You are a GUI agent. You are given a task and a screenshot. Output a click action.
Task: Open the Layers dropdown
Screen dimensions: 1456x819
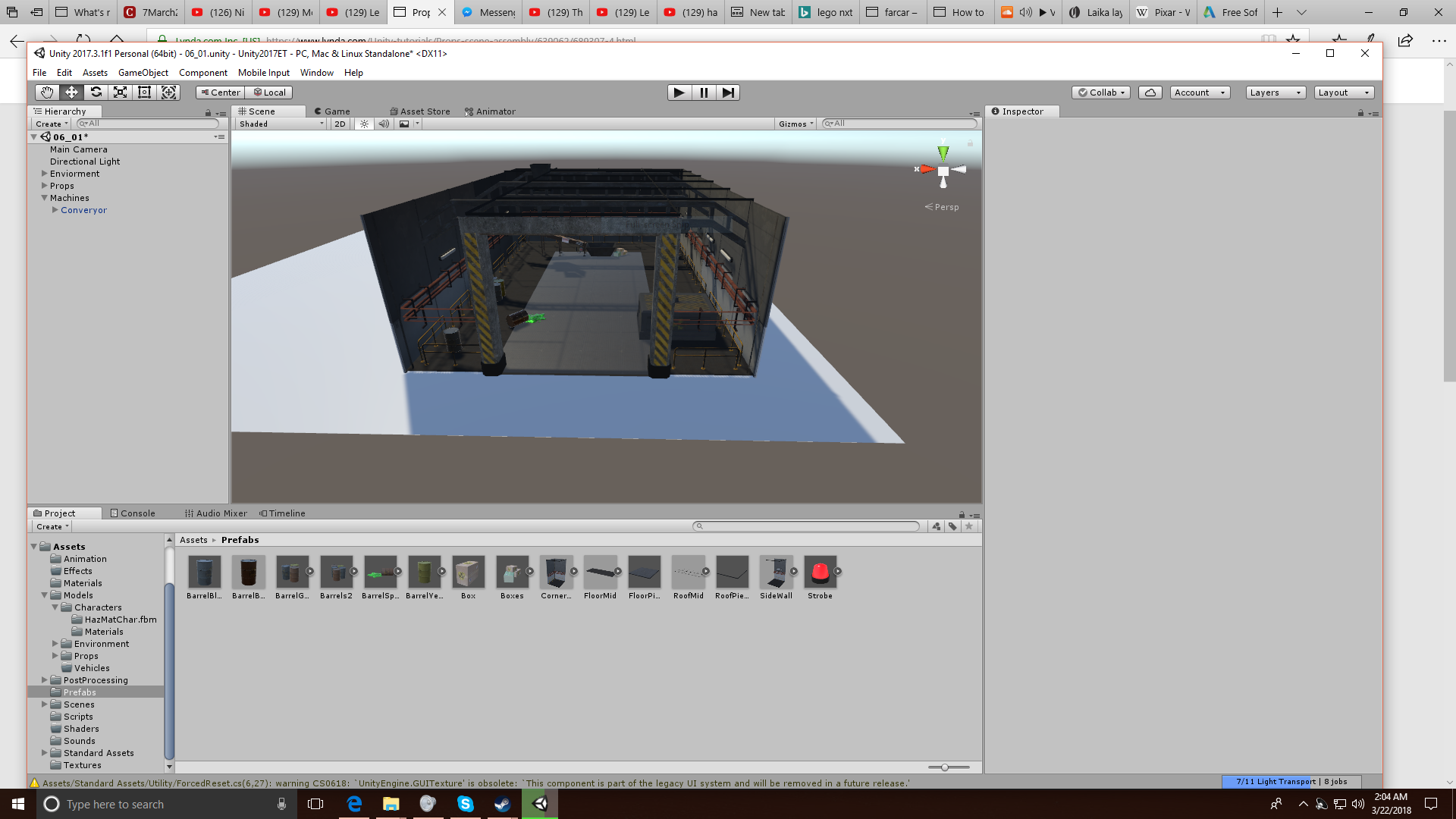(x=1276, y=93)
